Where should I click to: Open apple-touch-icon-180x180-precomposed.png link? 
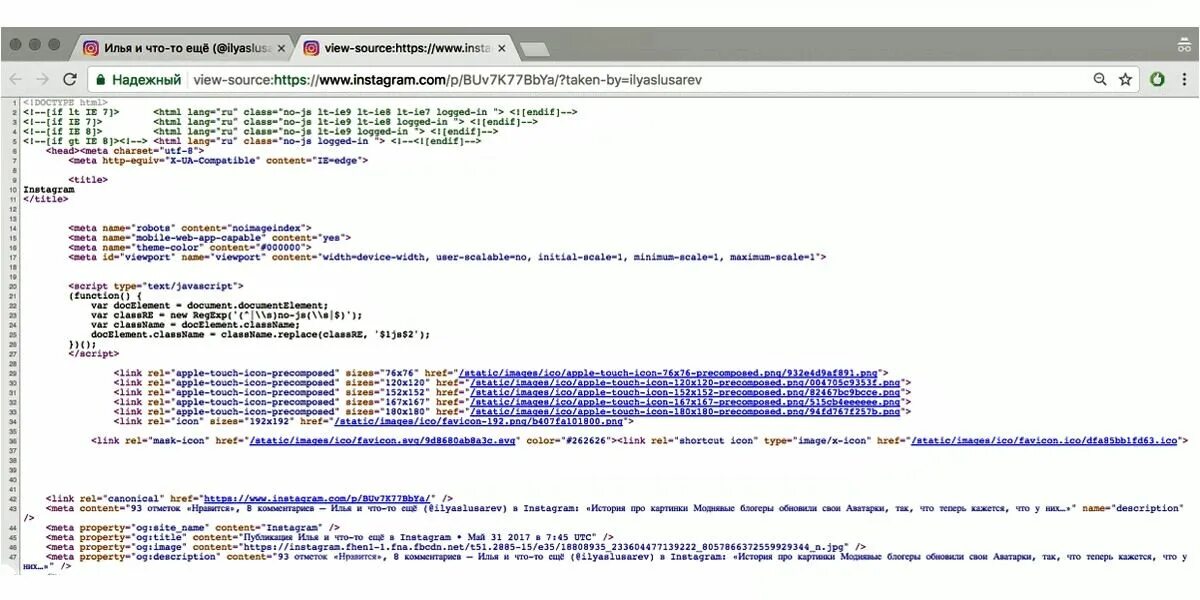click(x=685, y=412)
